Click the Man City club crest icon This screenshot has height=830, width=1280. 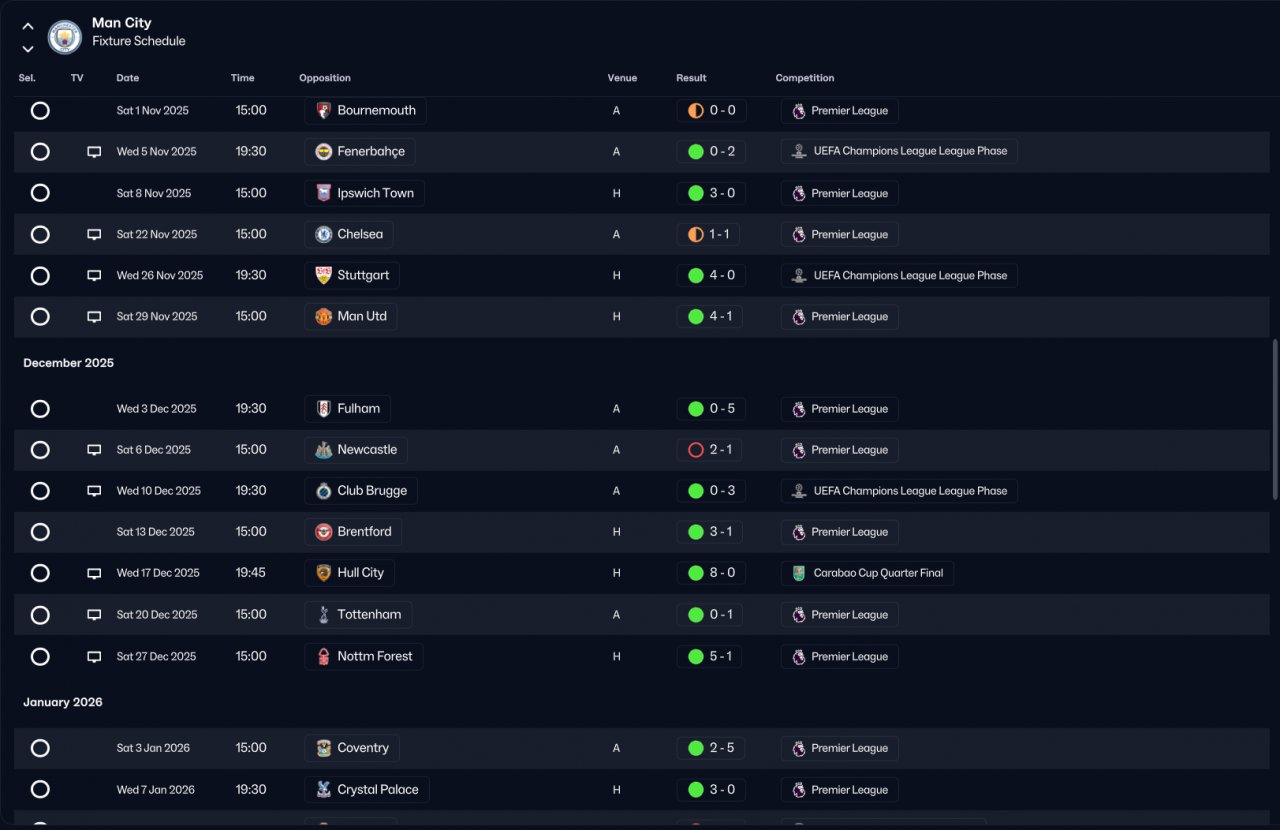pyautogui.click(x=65, y=37)
